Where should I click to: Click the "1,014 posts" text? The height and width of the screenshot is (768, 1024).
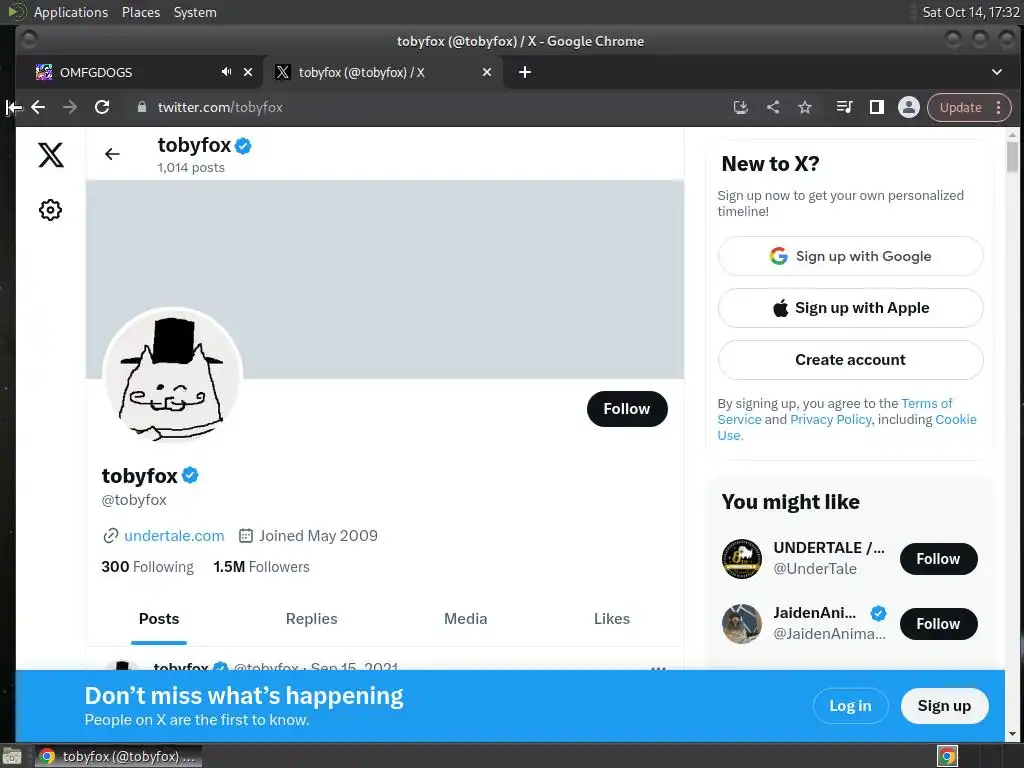pos(191,167)
